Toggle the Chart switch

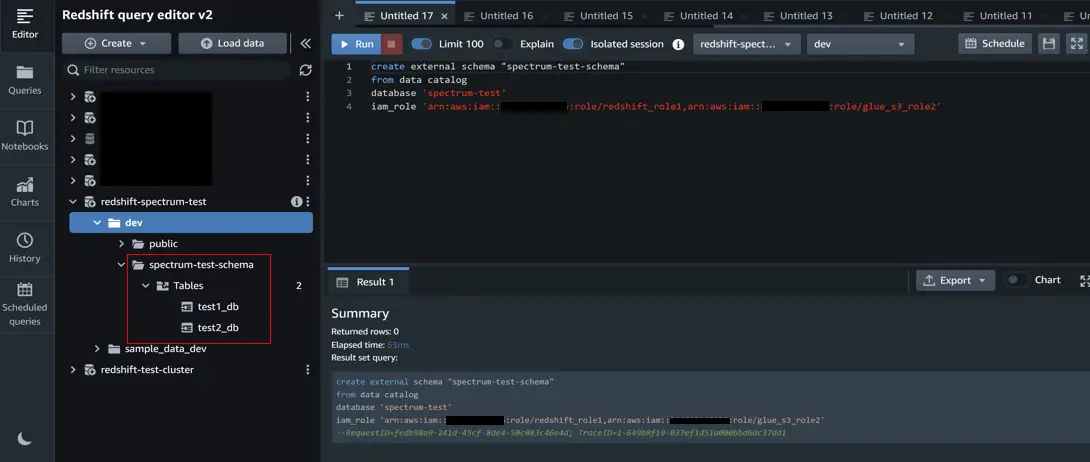(1017, 280)
